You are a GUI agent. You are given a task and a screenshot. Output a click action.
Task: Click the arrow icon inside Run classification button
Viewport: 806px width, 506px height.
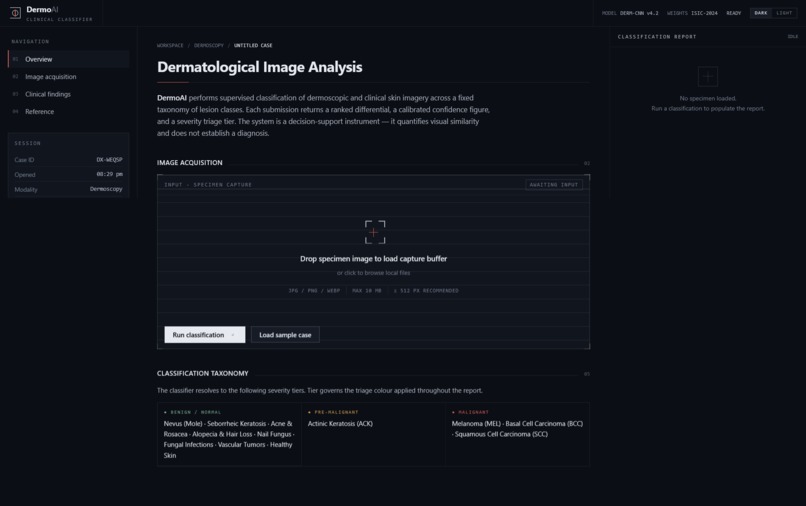pyautogui.click(x=233, y=335)
